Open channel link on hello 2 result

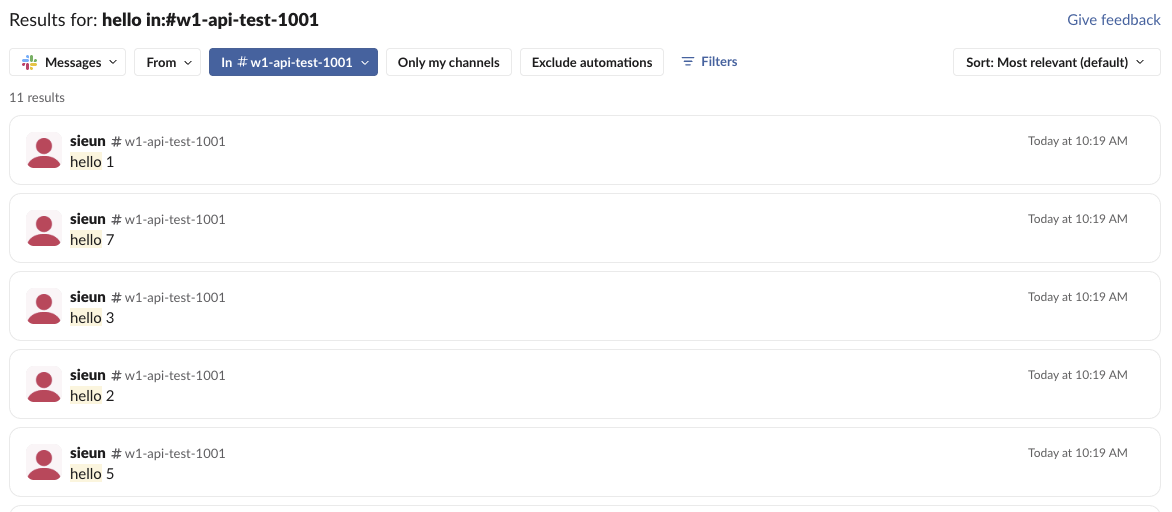[168, 375]
